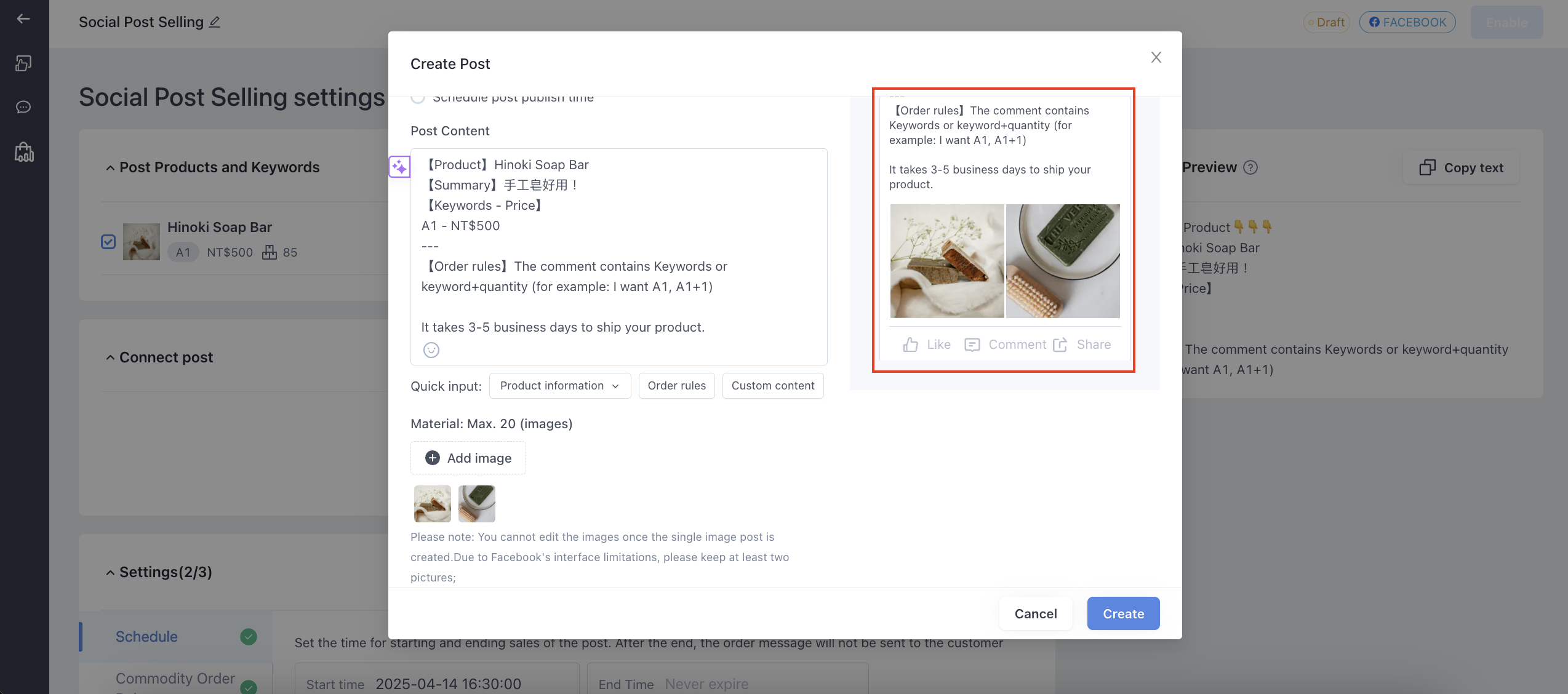Click the blue Create button
Screen dimensions: 1568x694
pos(1124,613)
